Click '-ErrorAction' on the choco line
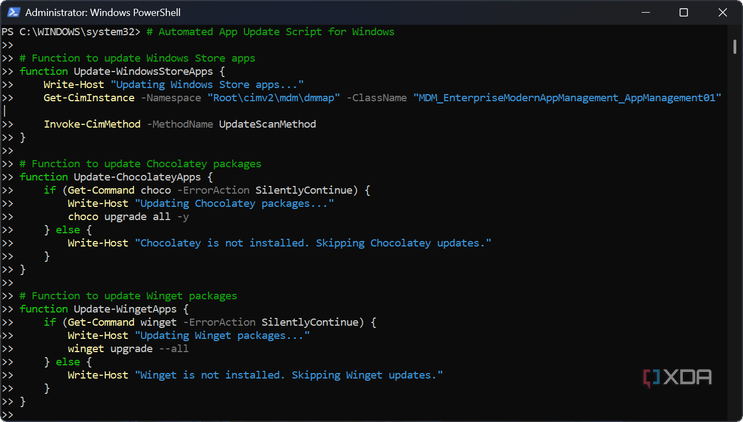The width and height of the screenshot is (743, 422). coord(213,190)
